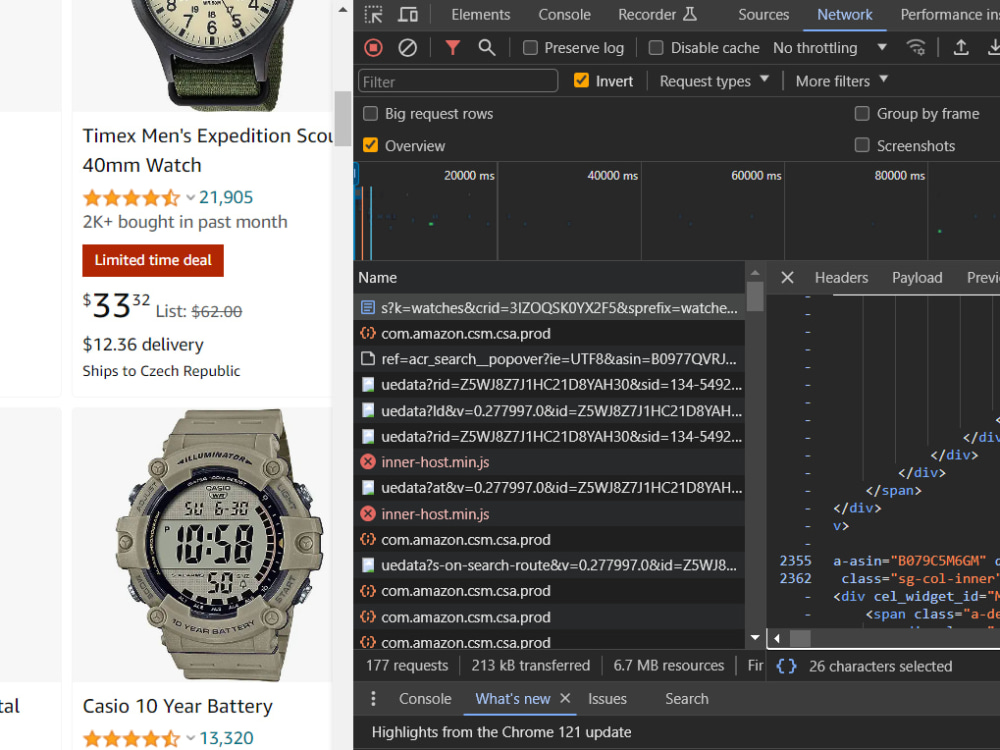Toggle the device toolbar icon
Image resolution: width=1000 pixels, height=750 pixels.
click(408, 15)
